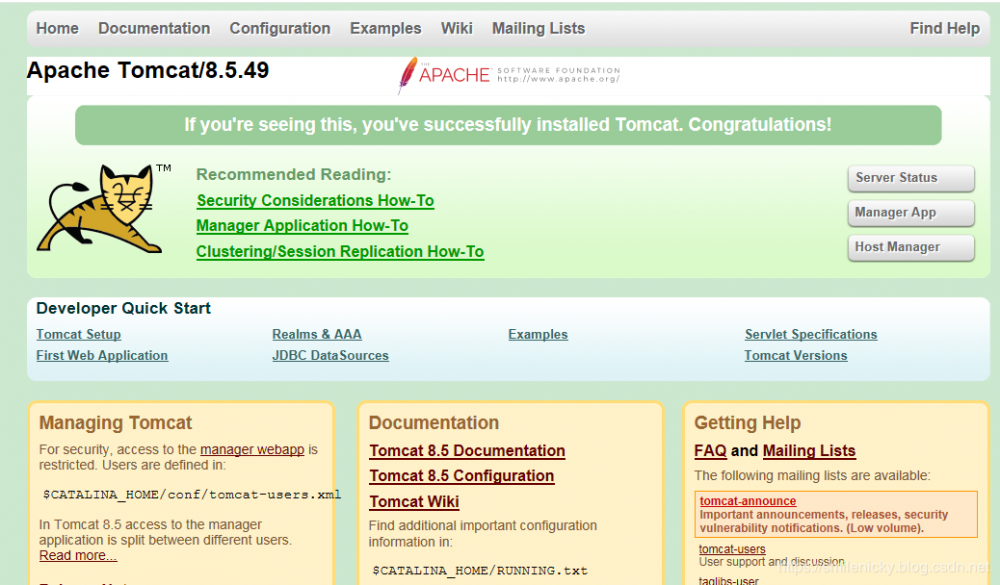This screenshot has width=1000, height=585.
Task: Click the Host Manager button
Action: [911, 247]
